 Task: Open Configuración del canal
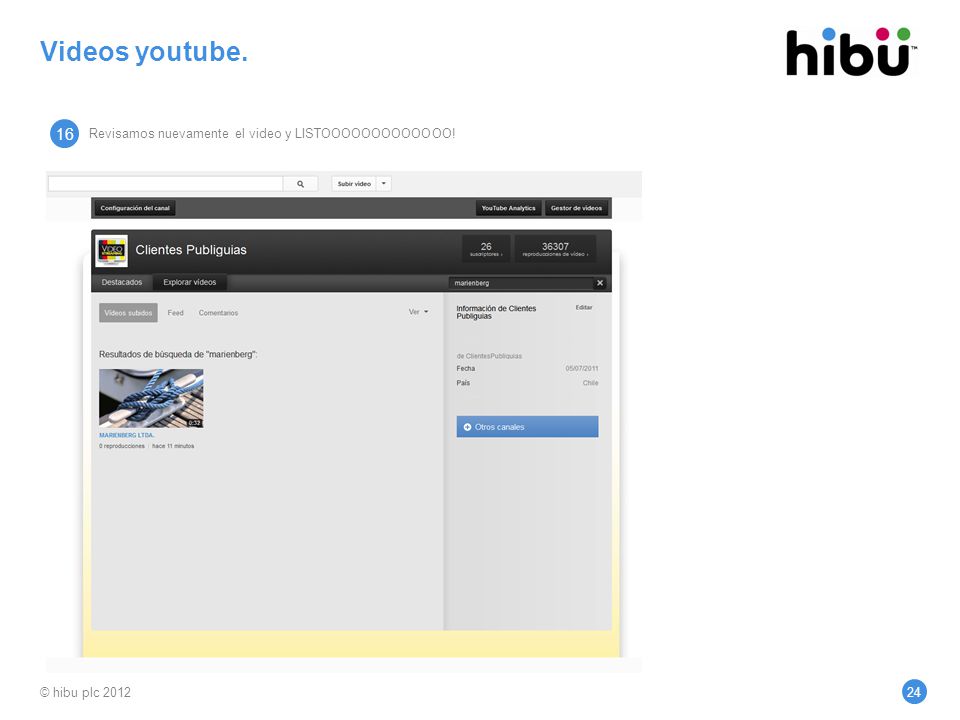click(135, 208)
